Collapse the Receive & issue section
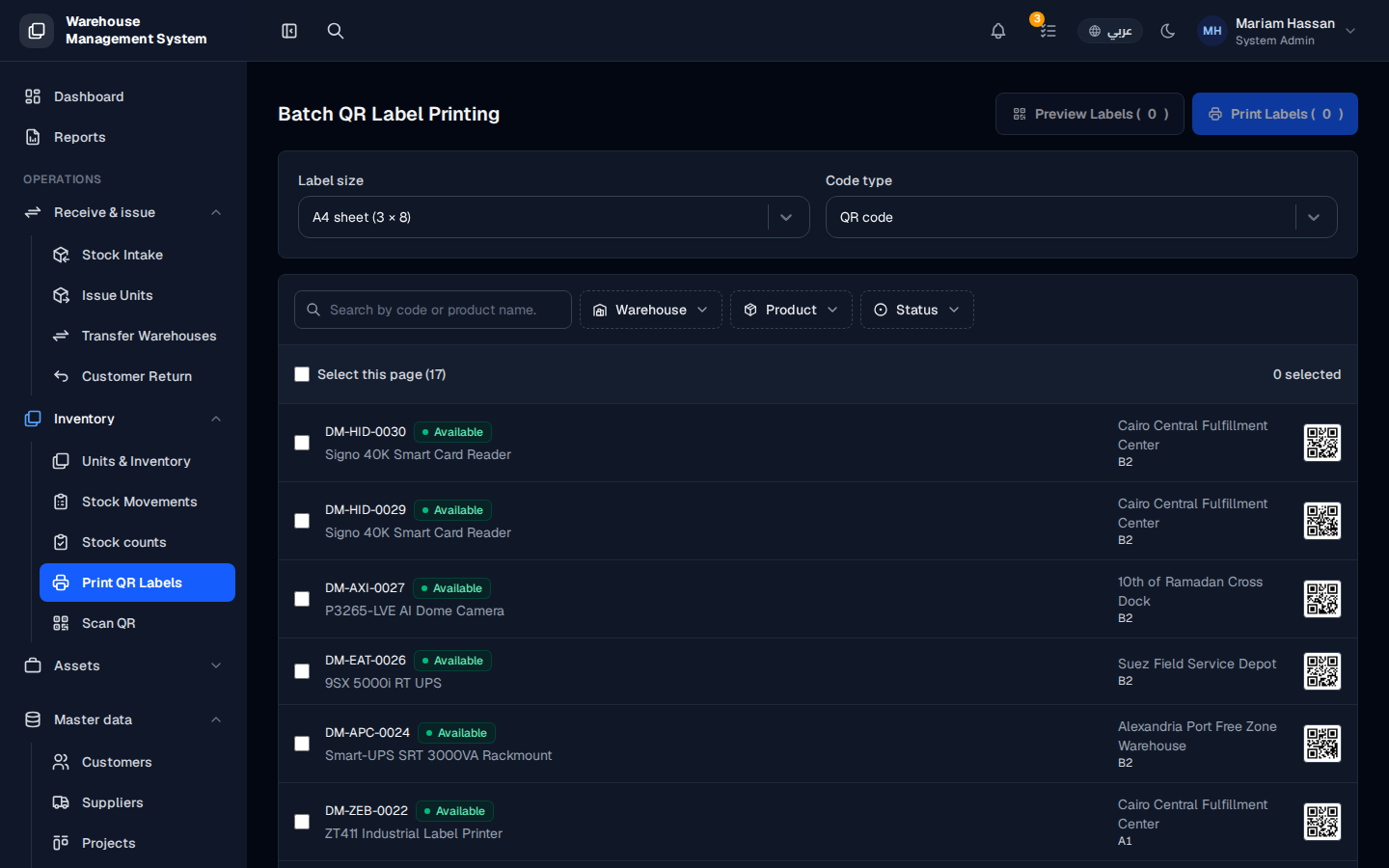Screen dimensions: 1389x868 click(123, 212)
